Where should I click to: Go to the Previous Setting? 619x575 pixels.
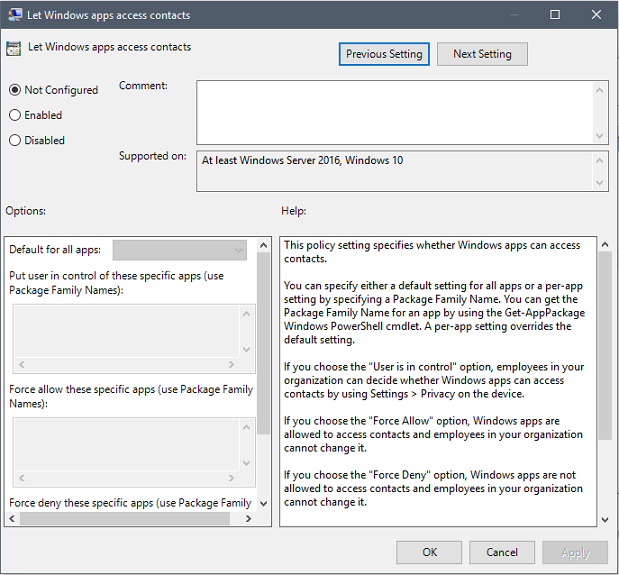click(x=384, y=54)
